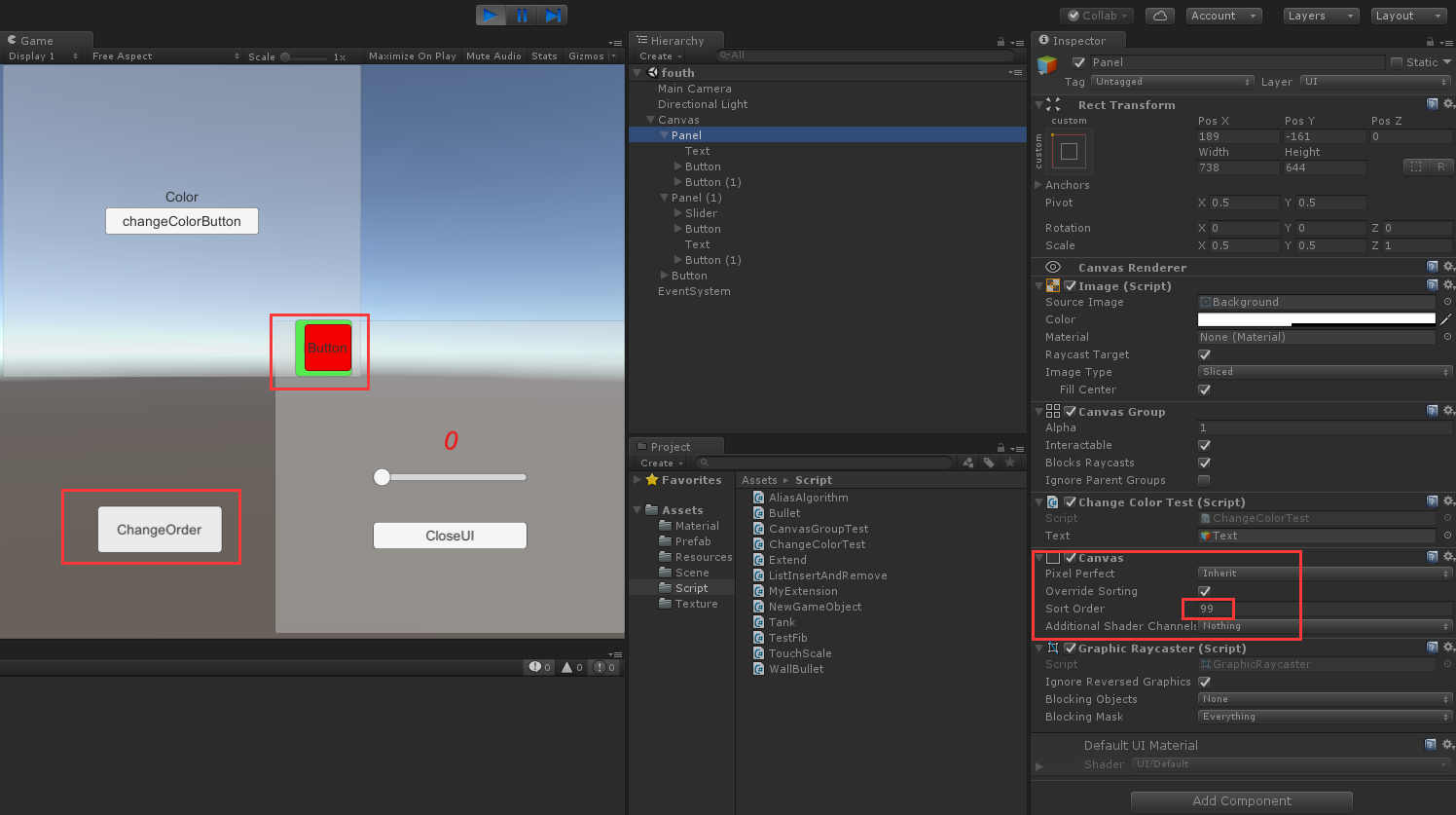Click the Step frame button
The width and height of the screenshot is (1456, 815).
(x=553, y=15)
